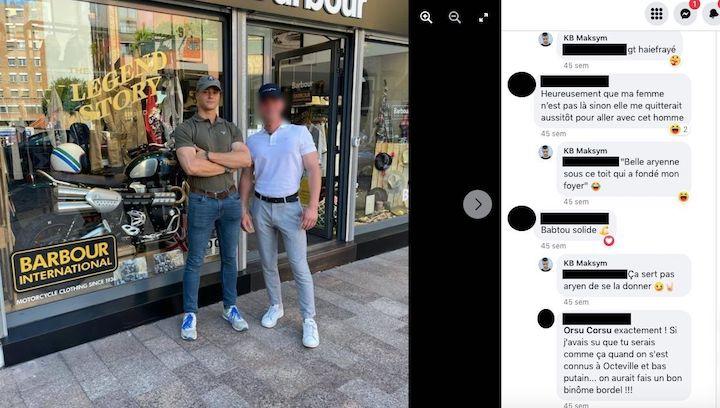Open the apps grid menu
The height and width of the screenshot is (408, 720).
(657, 14)
